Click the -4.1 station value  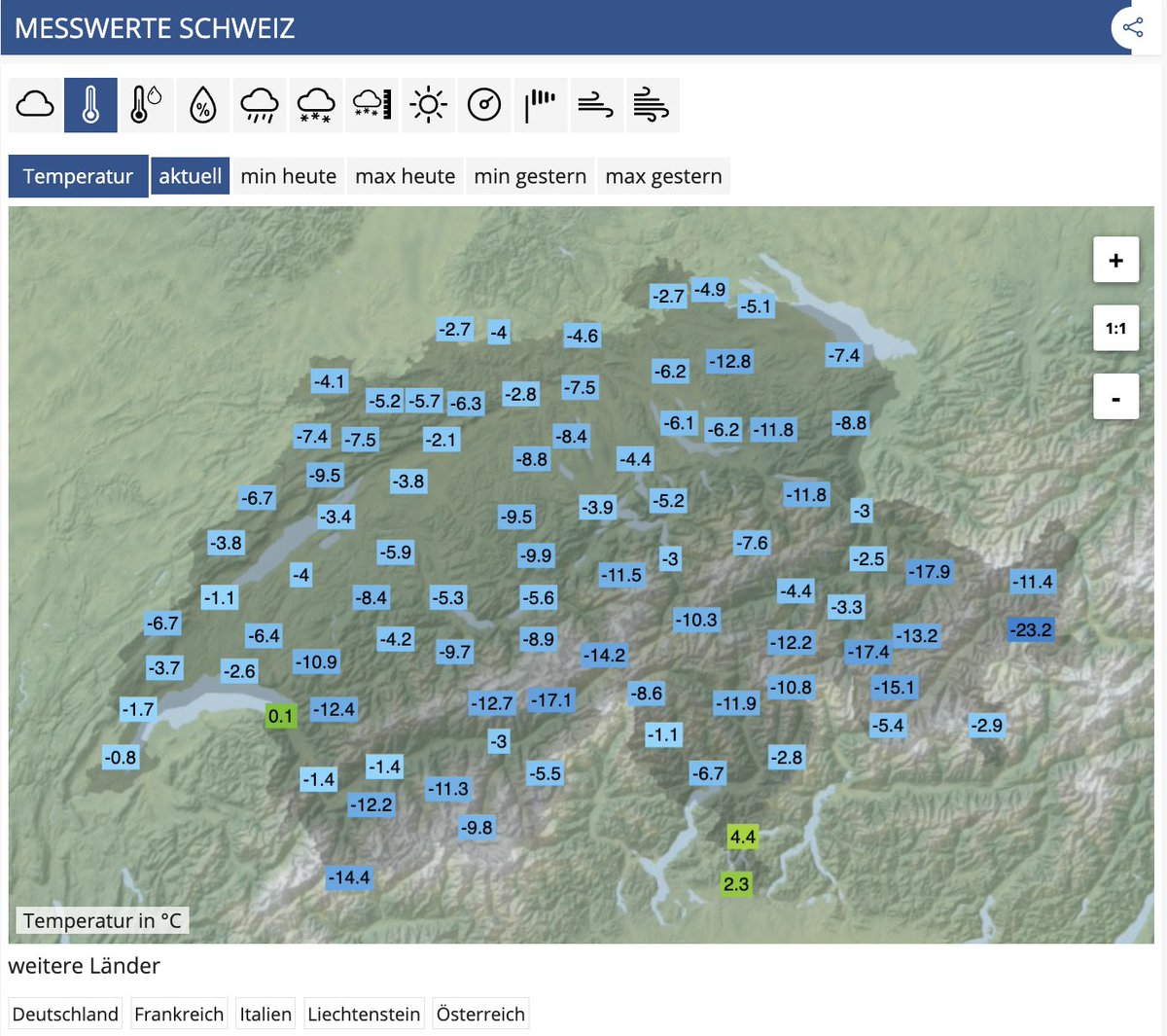coord(330,381)
